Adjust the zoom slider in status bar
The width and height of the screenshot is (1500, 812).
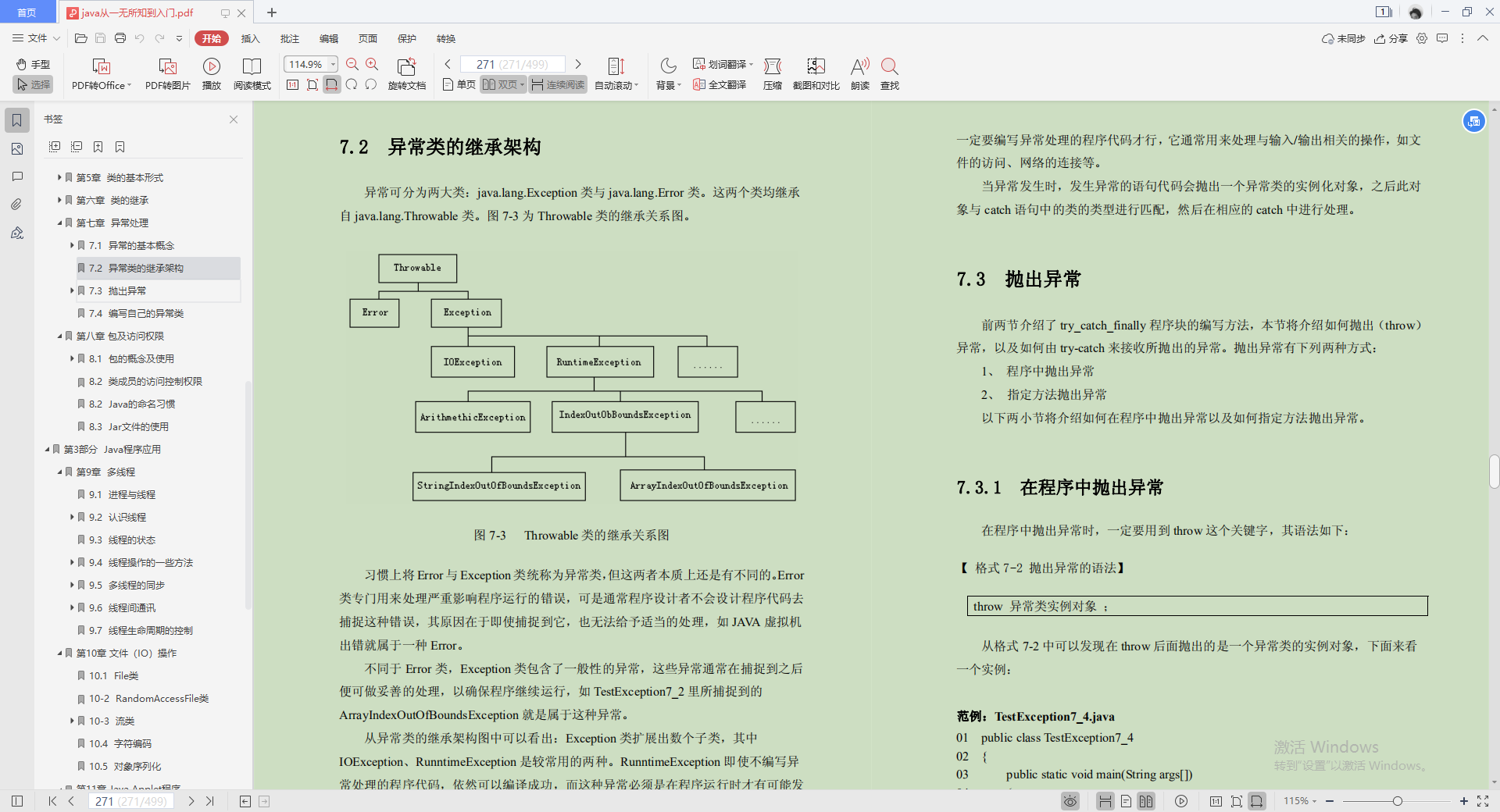point(1397,801)
